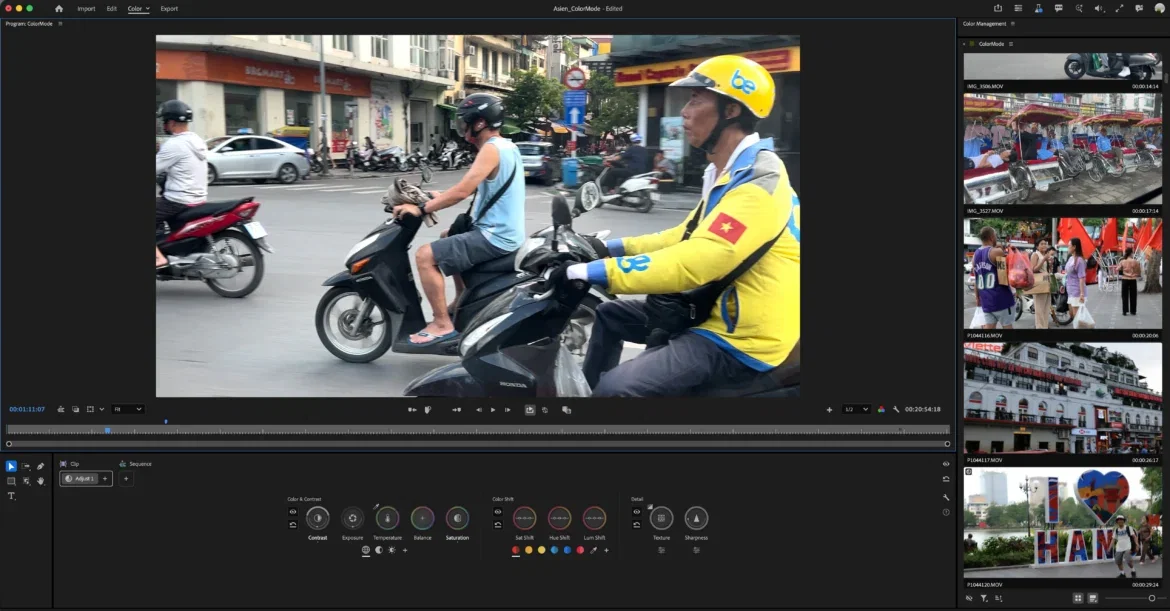This screenshot has width=1170, height=611.
Task: Select the Hand tool
Action: pos(40,481)
